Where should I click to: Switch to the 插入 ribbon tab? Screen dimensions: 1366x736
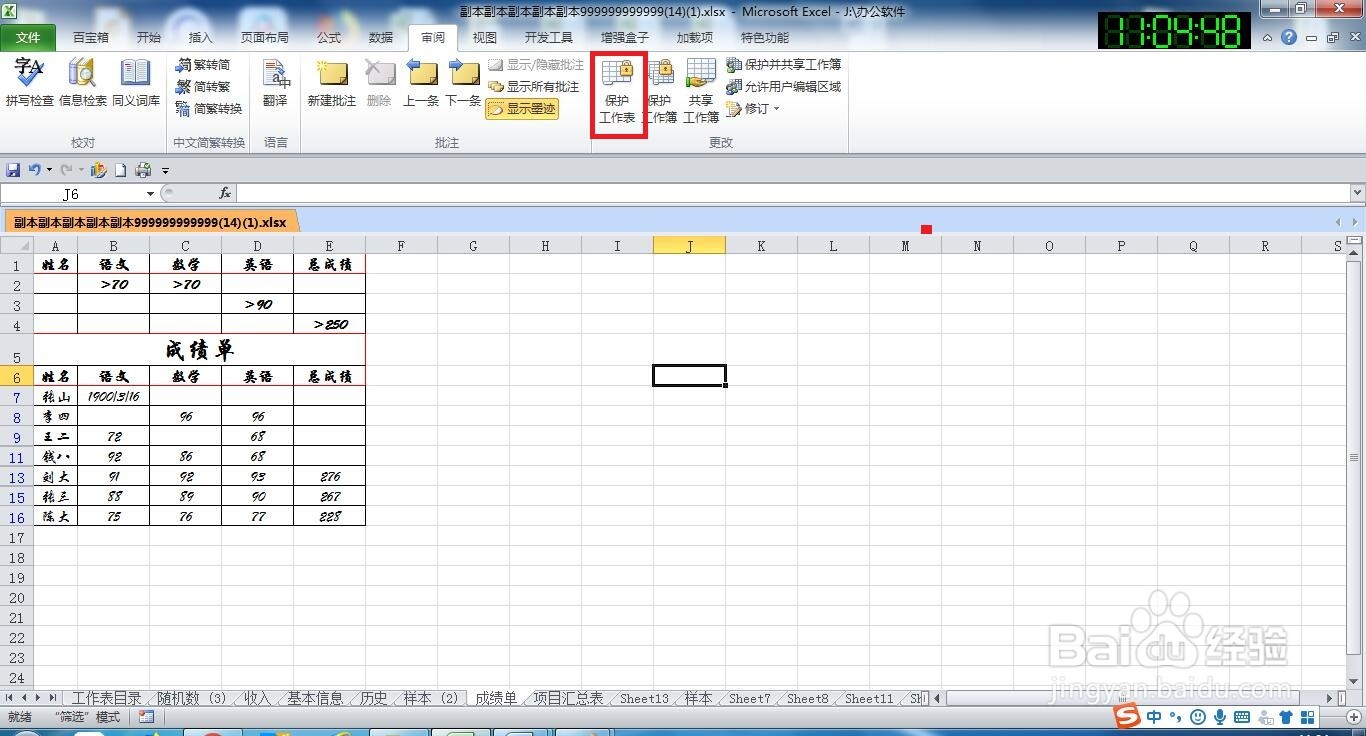click(x=201, y=38)
